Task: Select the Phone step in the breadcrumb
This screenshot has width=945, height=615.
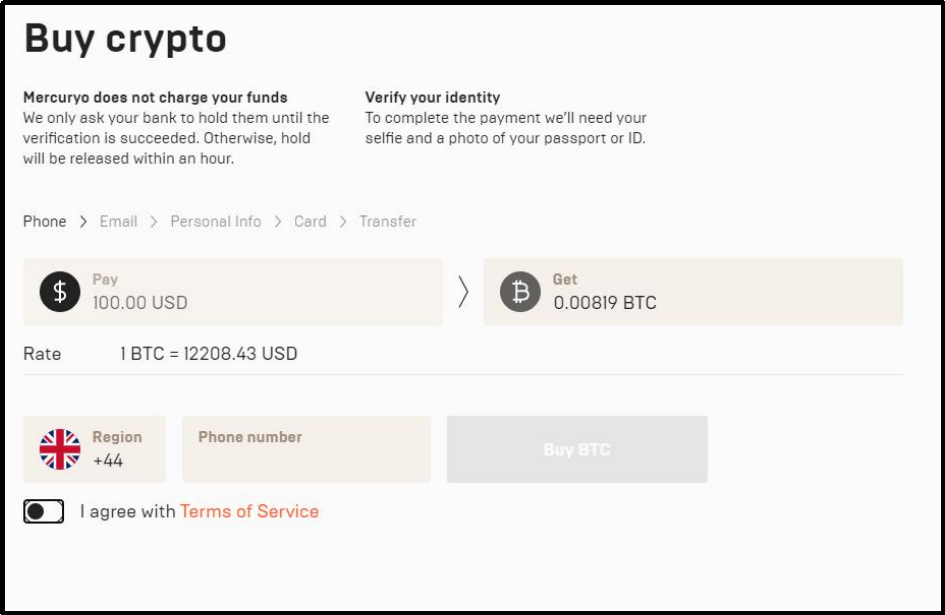Action: coord(45,222)
